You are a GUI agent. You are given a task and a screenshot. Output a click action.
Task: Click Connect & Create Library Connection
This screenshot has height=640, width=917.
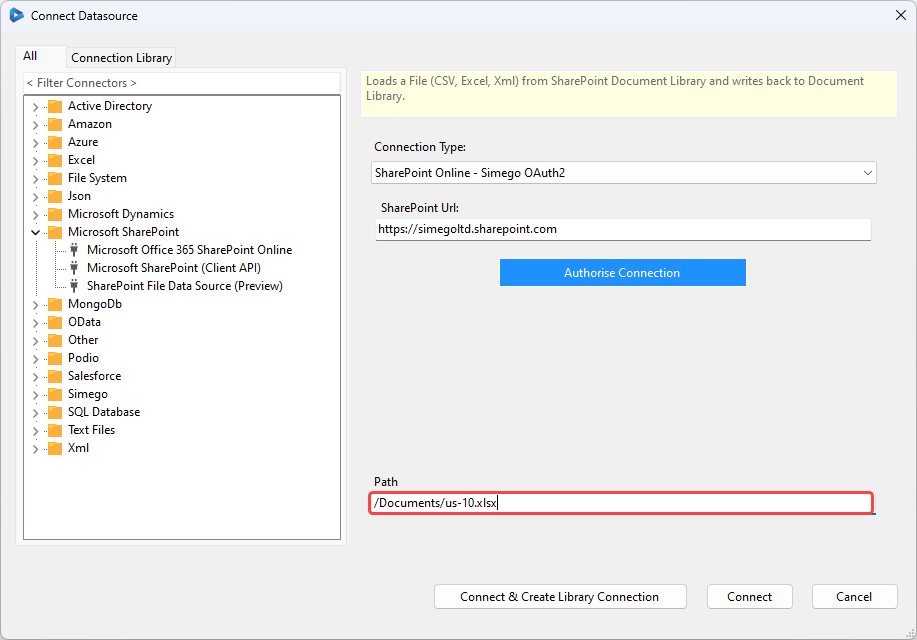click(x=559, y=596)
